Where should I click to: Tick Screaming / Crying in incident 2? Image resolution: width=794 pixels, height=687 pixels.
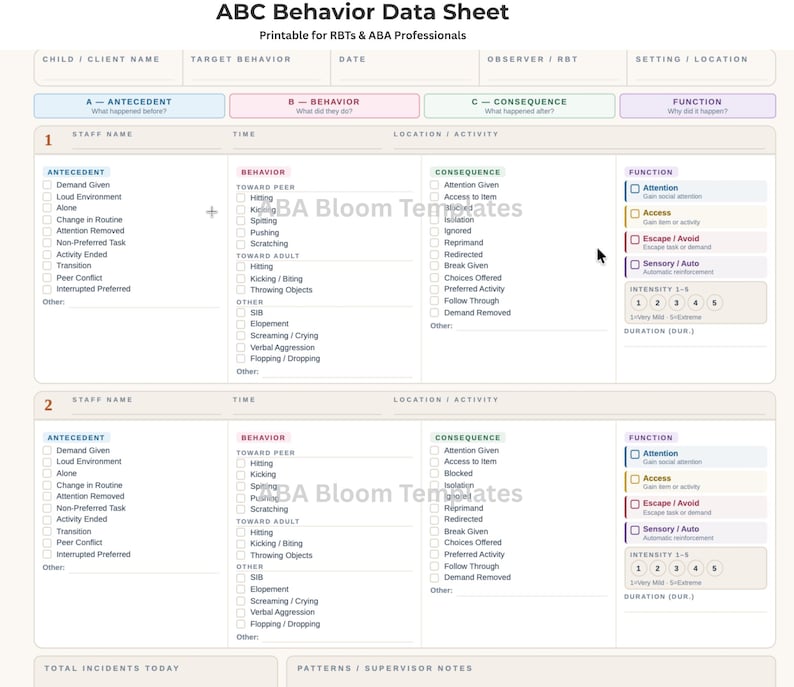(241, 601)
